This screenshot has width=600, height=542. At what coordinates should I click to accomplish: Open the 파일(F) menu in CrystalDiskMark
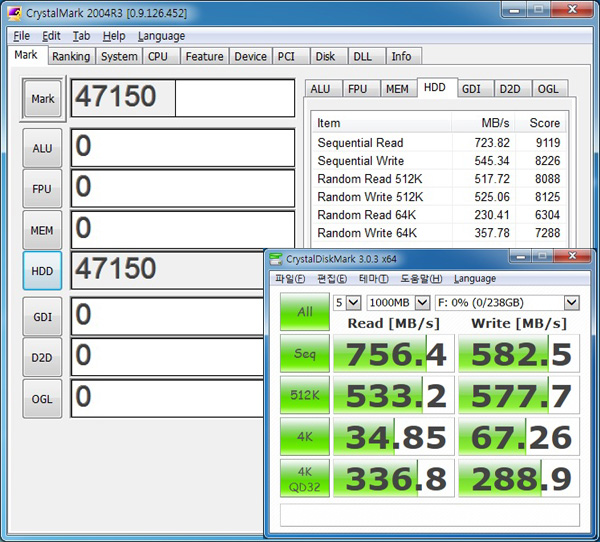[290, 279]
